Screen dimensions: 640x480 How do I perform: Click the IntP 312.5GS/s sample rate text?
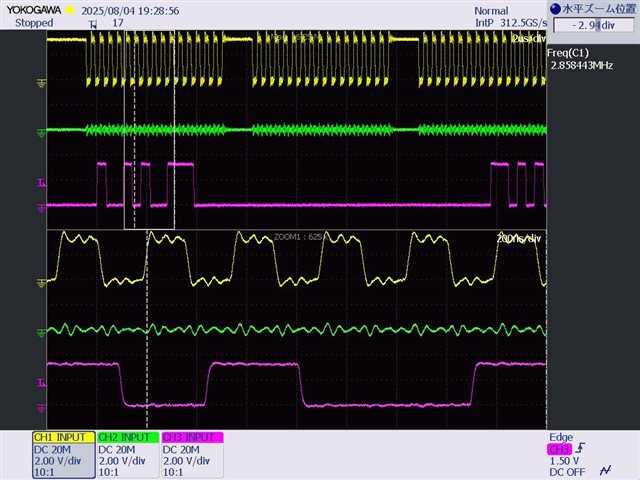click(511, 23)
